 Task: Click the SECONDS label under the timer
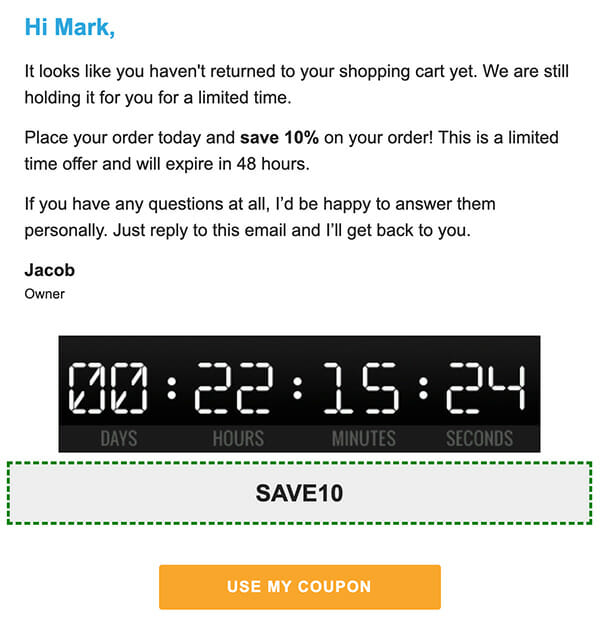coord(480,438)
